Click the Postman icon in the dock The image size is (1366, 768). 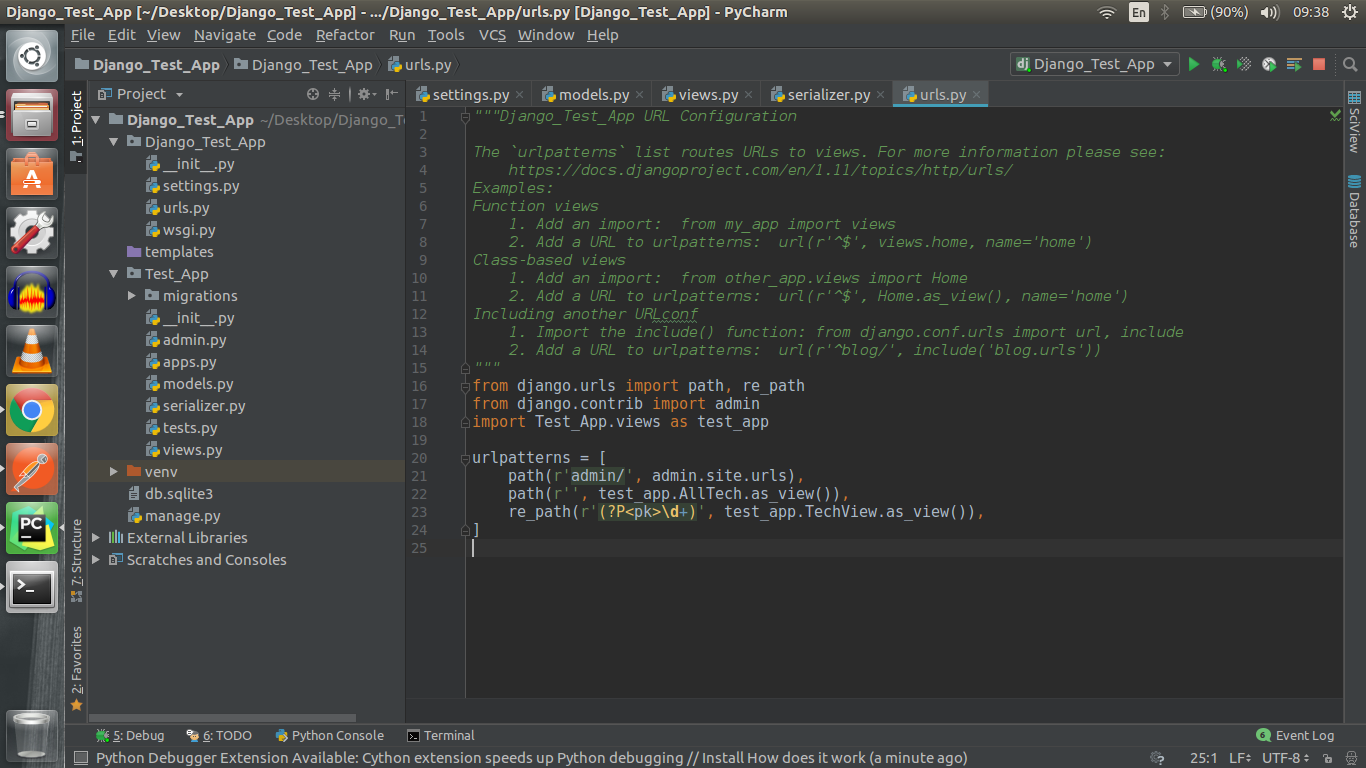point(32,469)
